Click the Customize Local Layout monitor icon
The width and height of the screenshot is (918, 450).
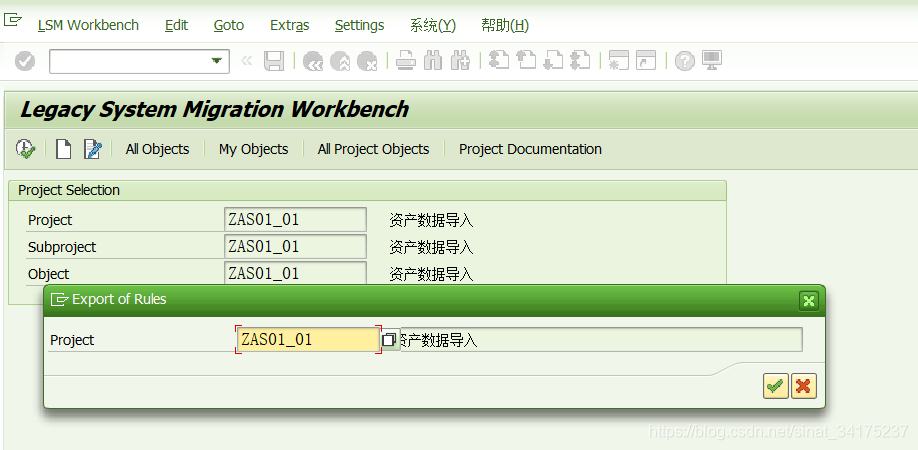point(712,61)
